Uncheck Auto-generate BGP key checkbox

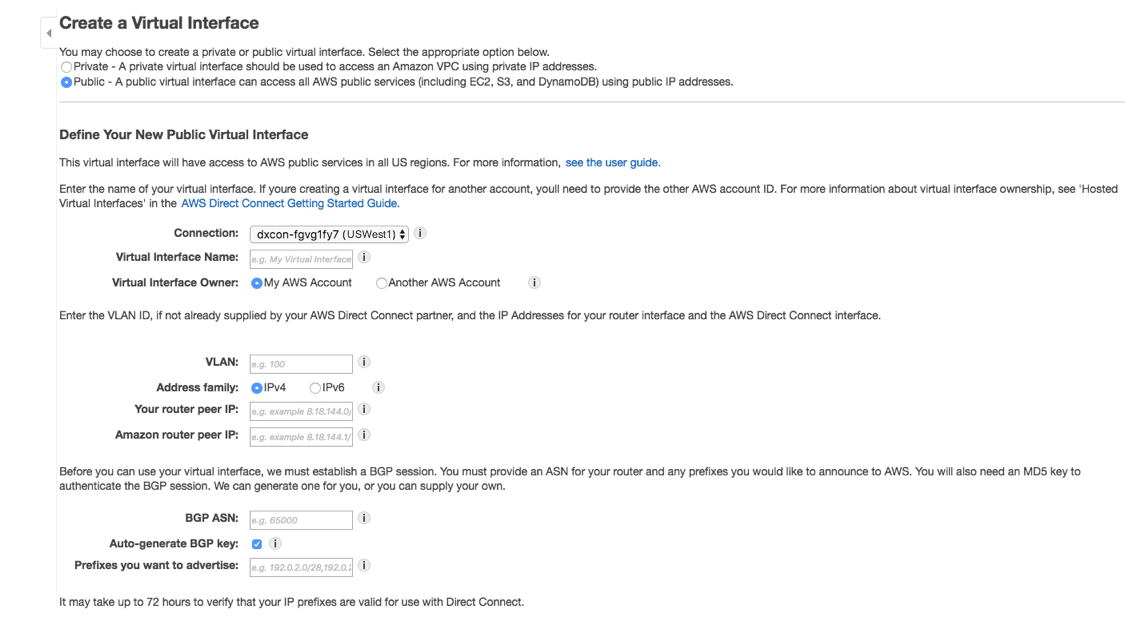click(x=257, y=544)
